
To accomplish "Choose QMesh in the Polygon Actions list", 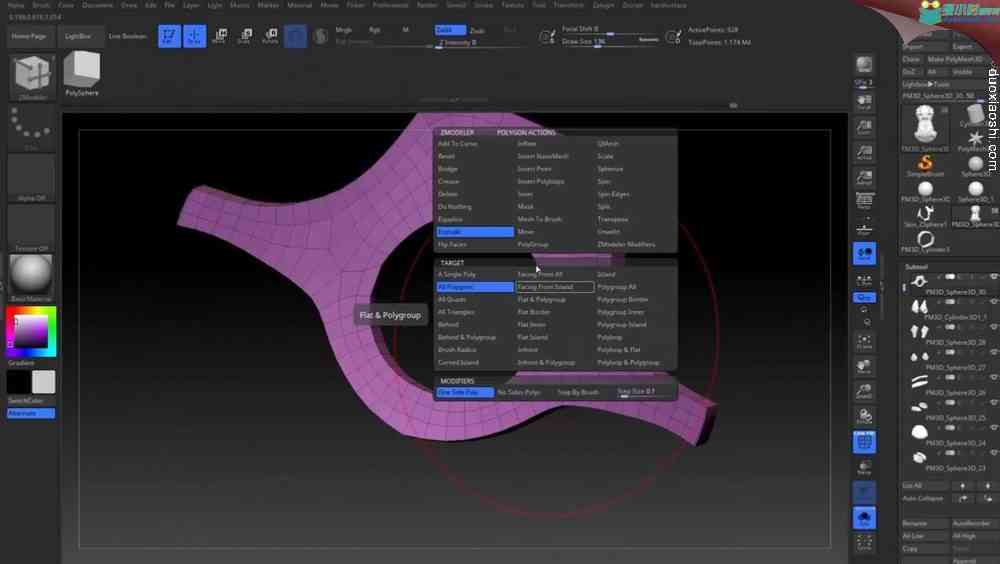I will click(x=608, y=144).
